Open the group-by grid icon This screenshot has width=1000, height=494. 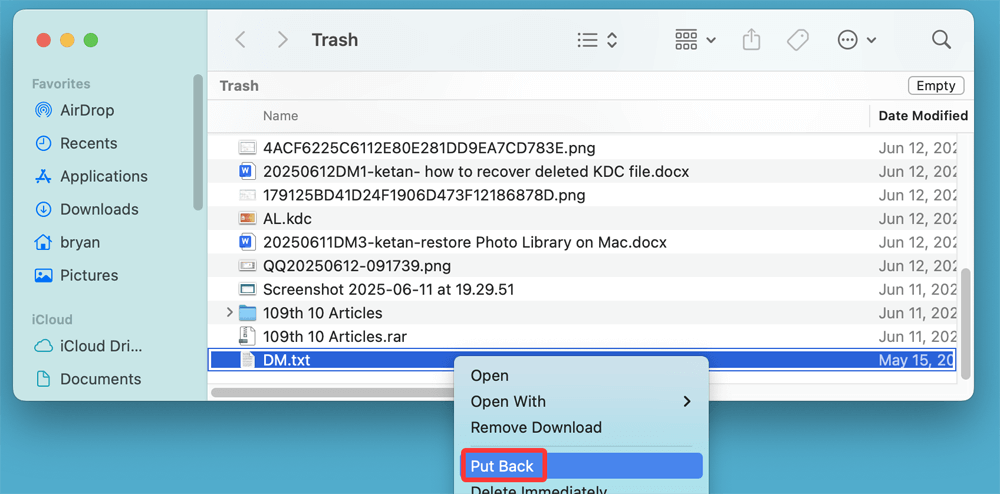pos(686,40)
